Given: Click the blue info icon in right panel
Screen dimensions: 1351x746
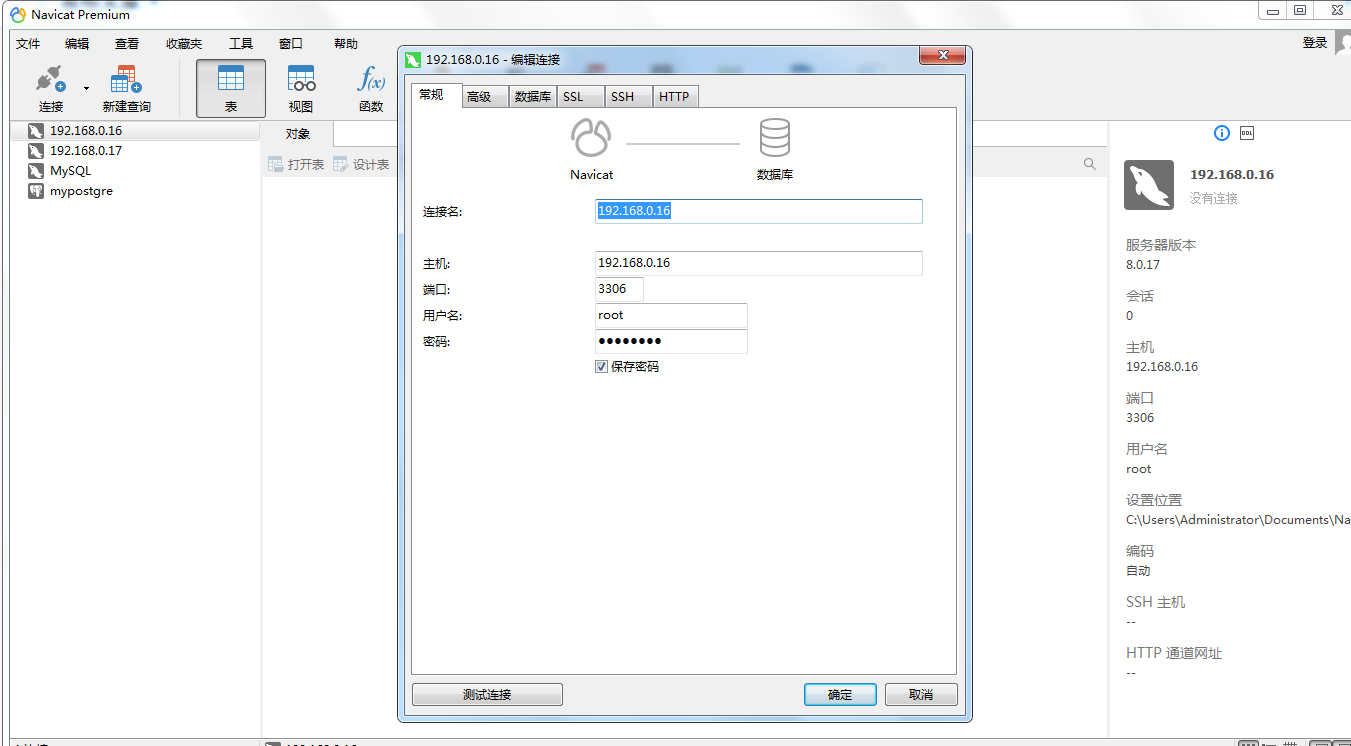Looking at the screenshot, I should 1222,133.
